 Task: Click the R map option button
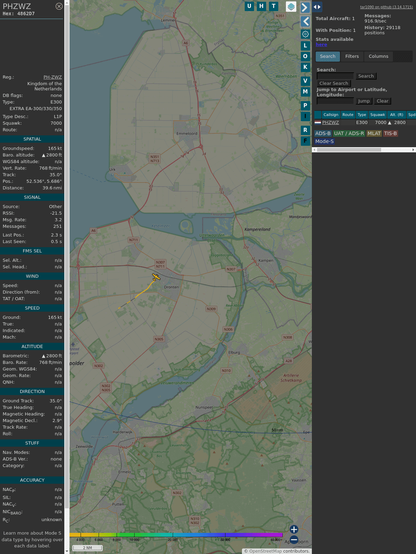point(305,130)
